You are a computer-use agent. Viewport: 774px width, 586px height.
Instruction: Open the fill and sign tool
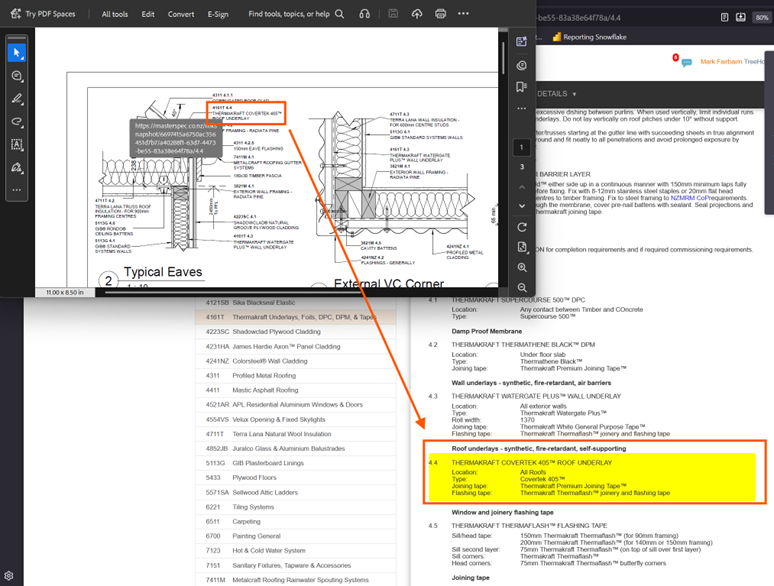coord(17,166)
